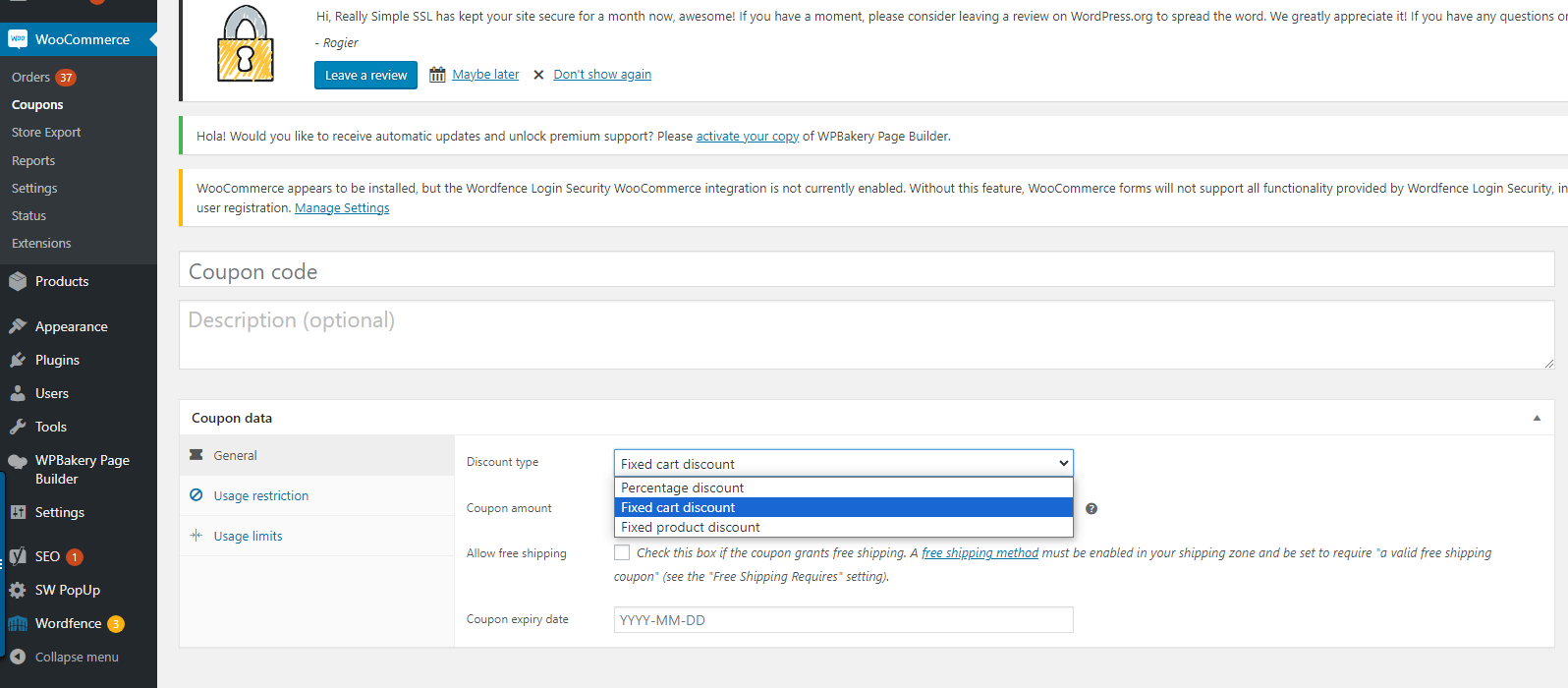Go to Orders submenu
Image resolution: width=1568 pixels, height=688 pixels.
(x=30, y=77)
